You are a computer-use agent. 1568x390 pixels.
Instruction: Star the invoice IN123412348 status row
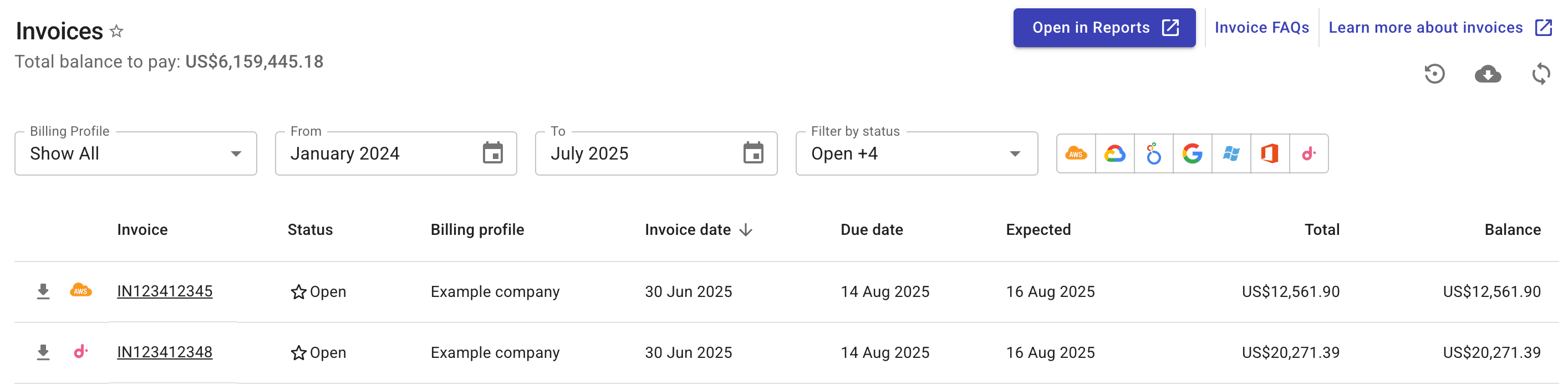(x=298, y=352)
